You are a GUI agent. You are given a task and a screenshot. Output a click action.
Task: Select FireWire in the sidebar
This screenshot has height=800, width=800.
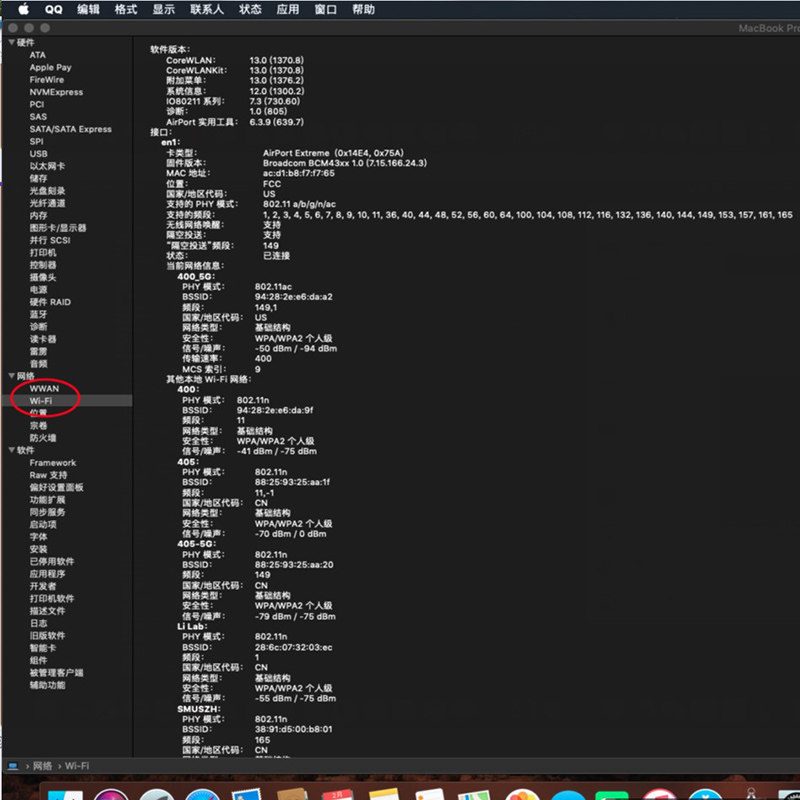(x=47, y=80)
